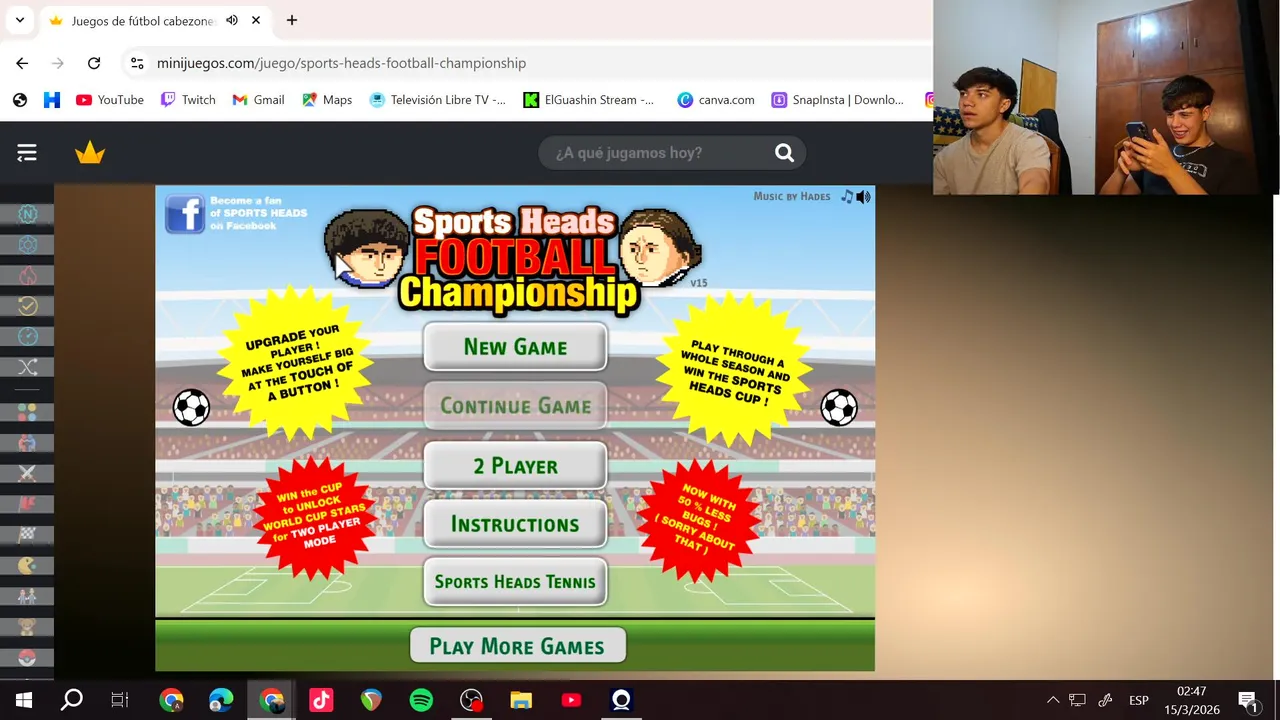Open the globe bookmark icon
1280x720 pixels.
(x=20, y=100)
